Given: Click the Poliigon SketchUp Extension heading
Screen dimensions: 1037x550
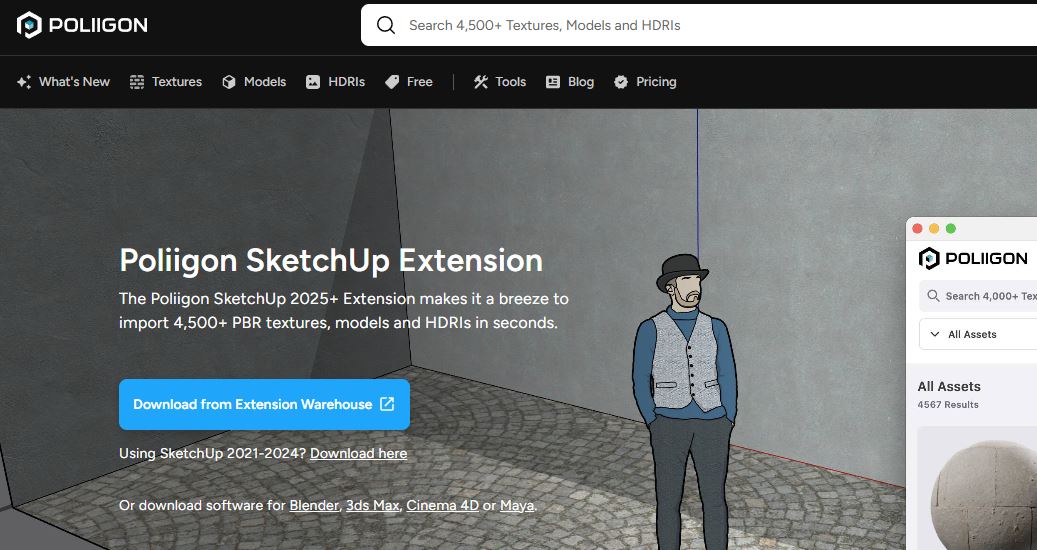Looking at the screenshot, I should click(x=331, y=260).
